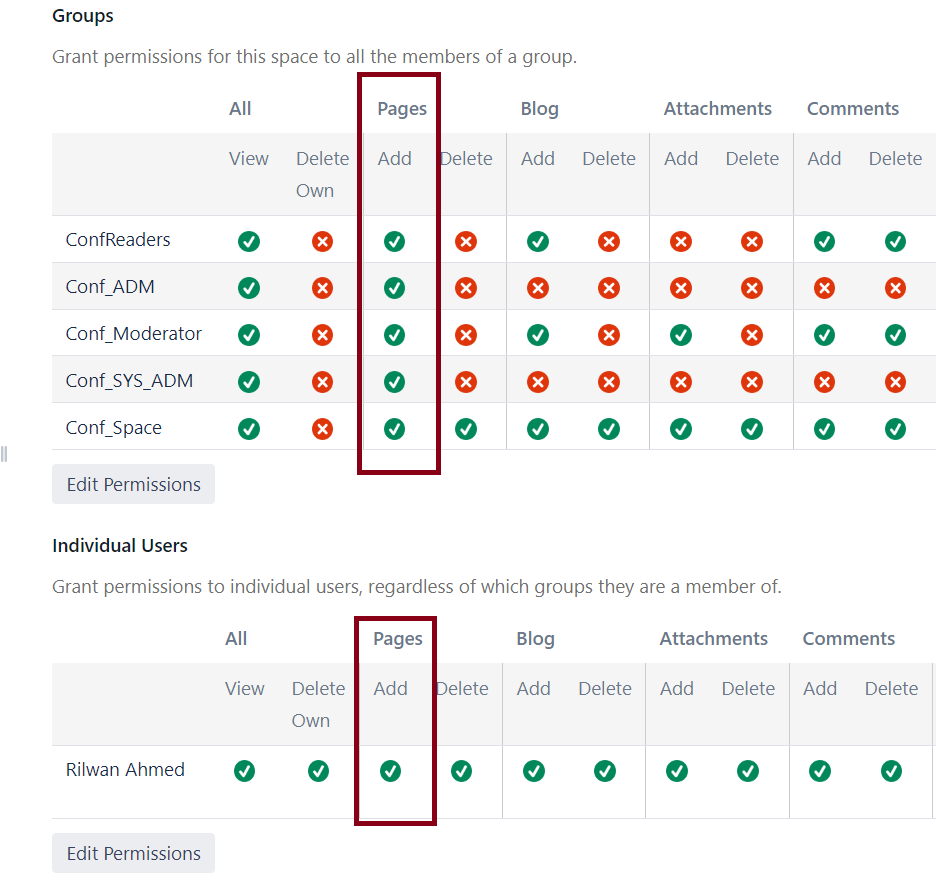Click Rilwan Ahmed Comments Delete green checkmark

click(x=891, y=771)
